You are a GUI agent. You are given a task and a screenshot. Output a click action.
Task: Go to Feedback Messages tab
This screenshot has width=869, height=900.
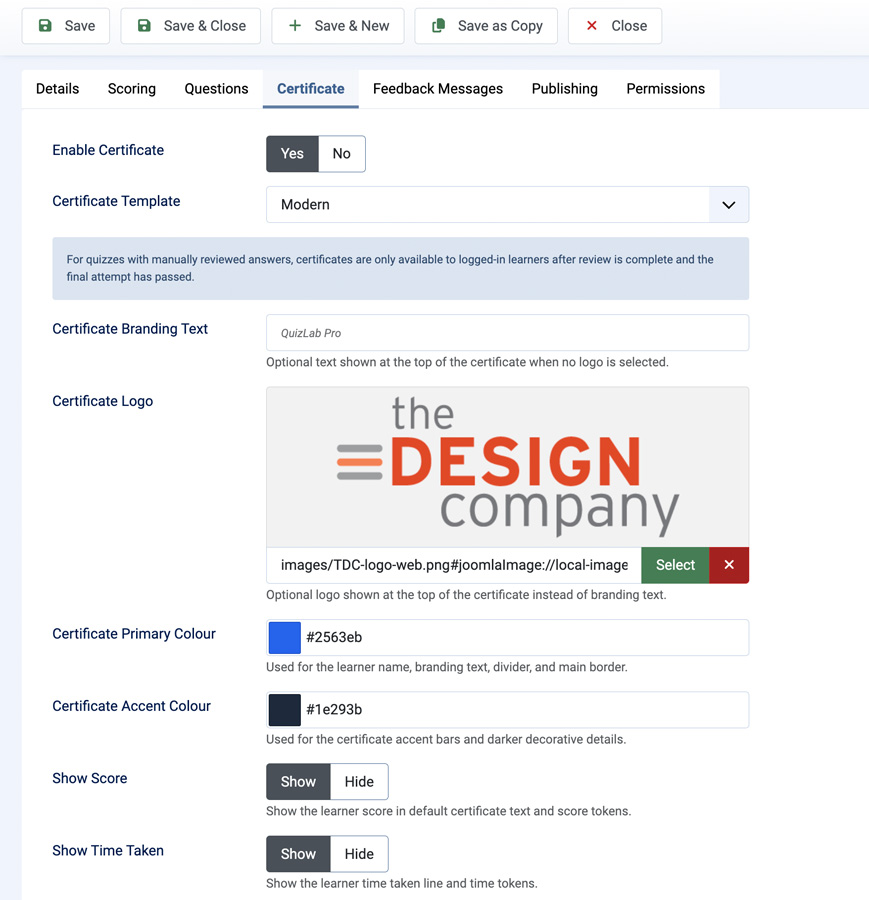(x=438, y=88)
